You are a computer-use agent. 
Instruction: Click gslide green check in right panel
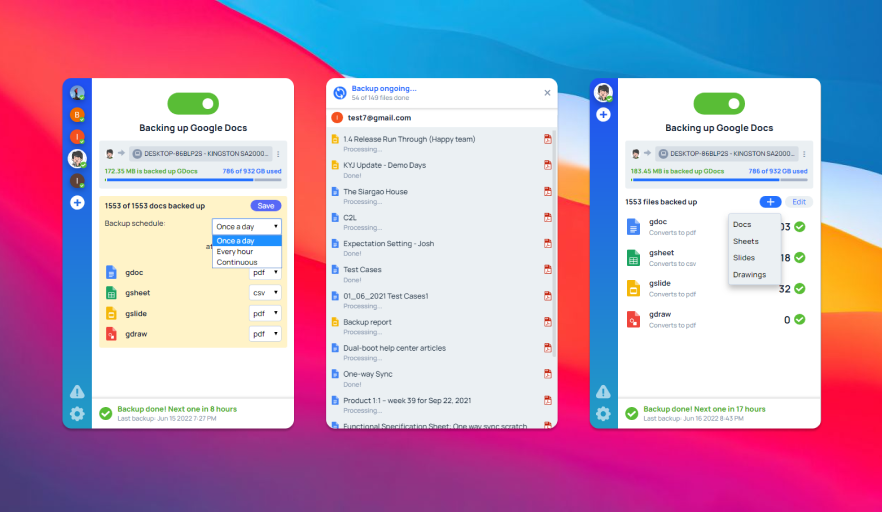[x=799, y=289]
